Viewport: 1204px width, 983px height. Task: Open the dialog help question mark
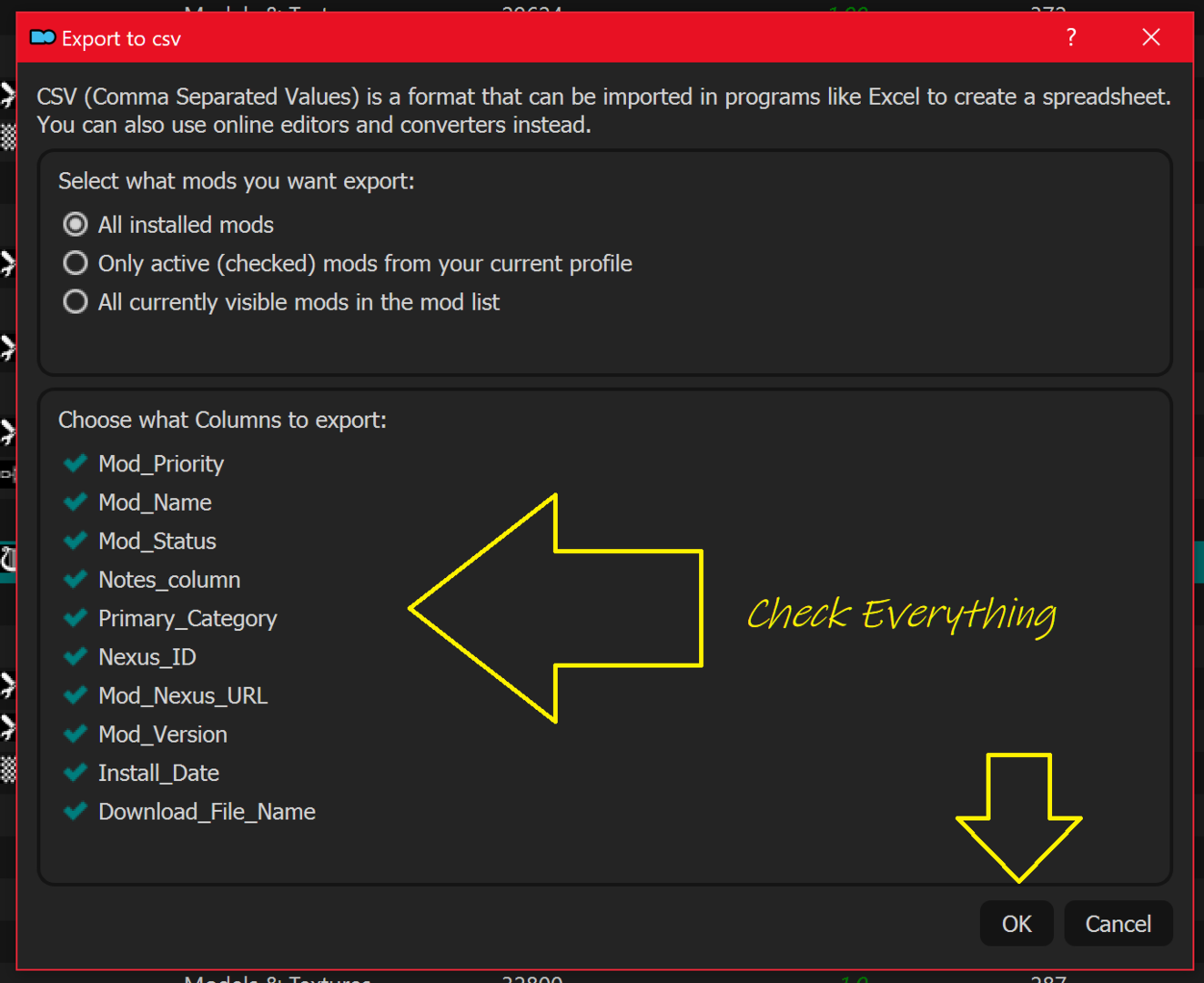1071,37
